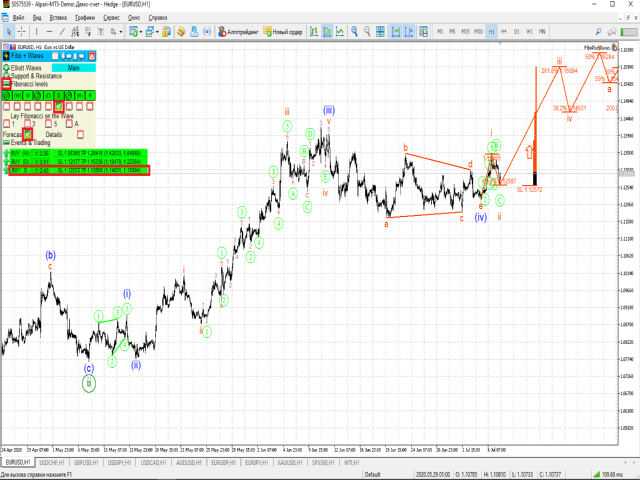Switch chart to line chart mode
This screenshot has width=640, height=480.
[x=340, y=31]
